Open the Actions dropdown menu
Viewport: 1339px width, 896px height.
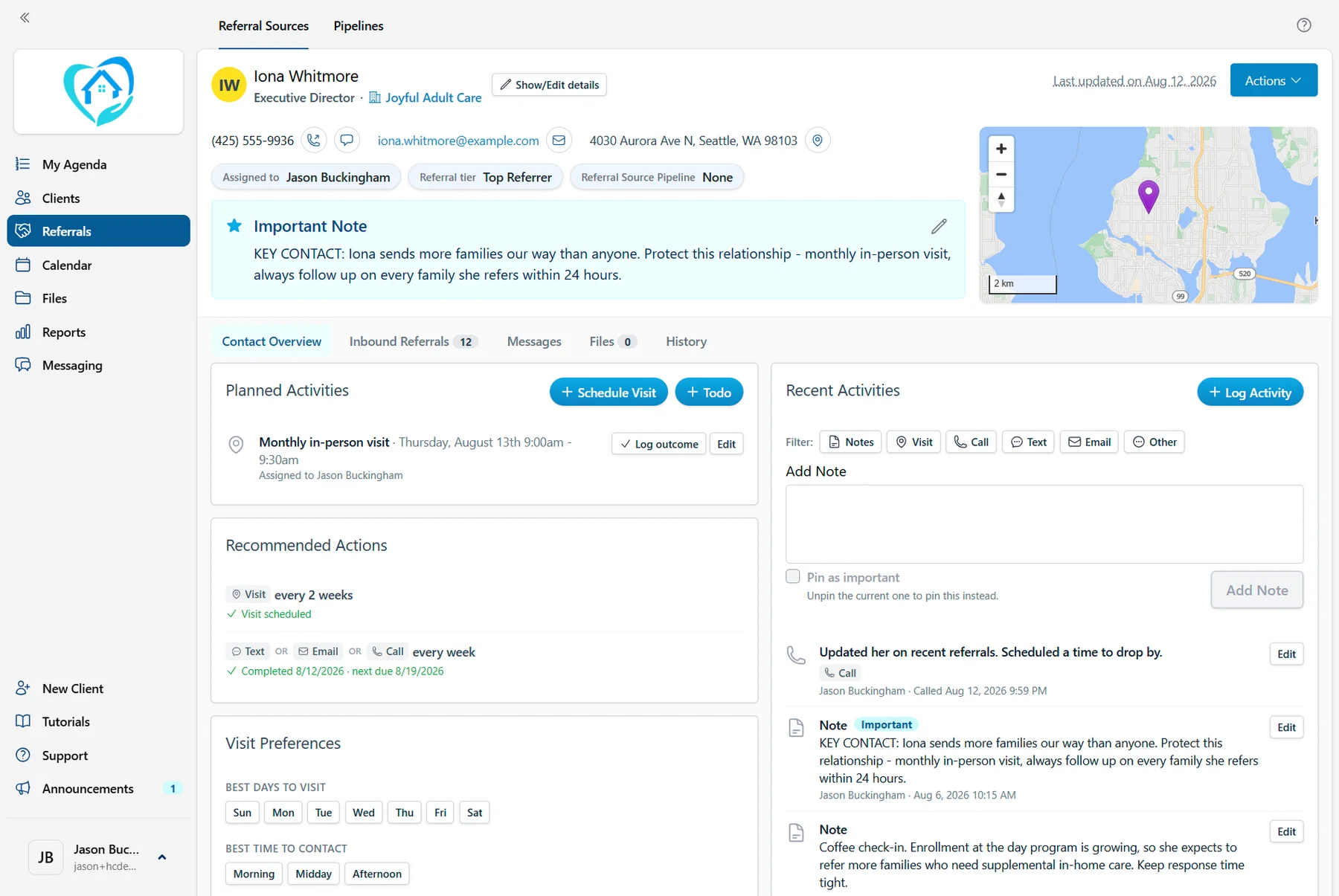coord(1274,80)
